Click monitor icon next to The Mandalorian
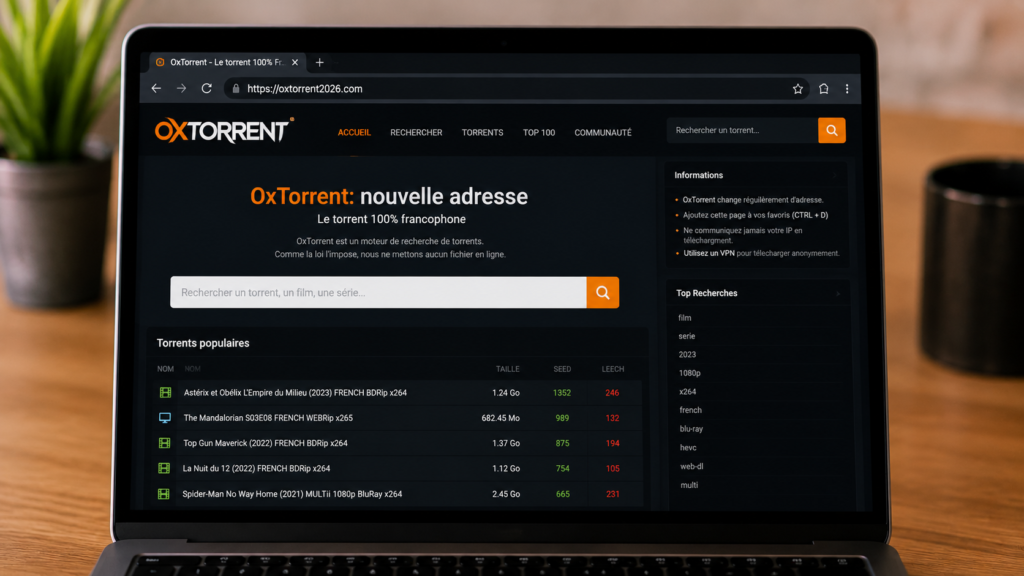 tap(165, 417)
